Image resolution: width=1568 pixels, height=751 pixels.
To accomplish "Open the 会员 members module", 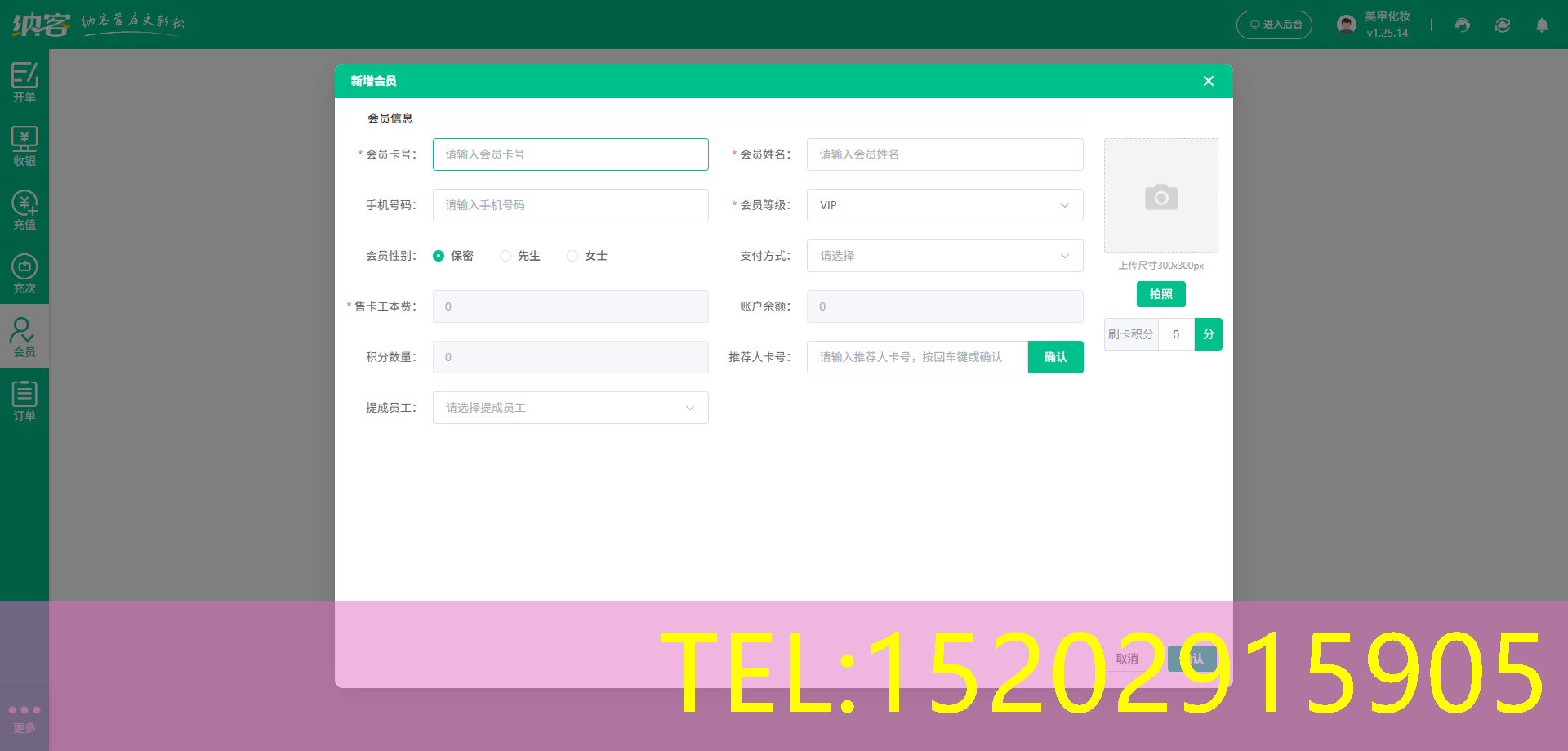I will (24, 335).
